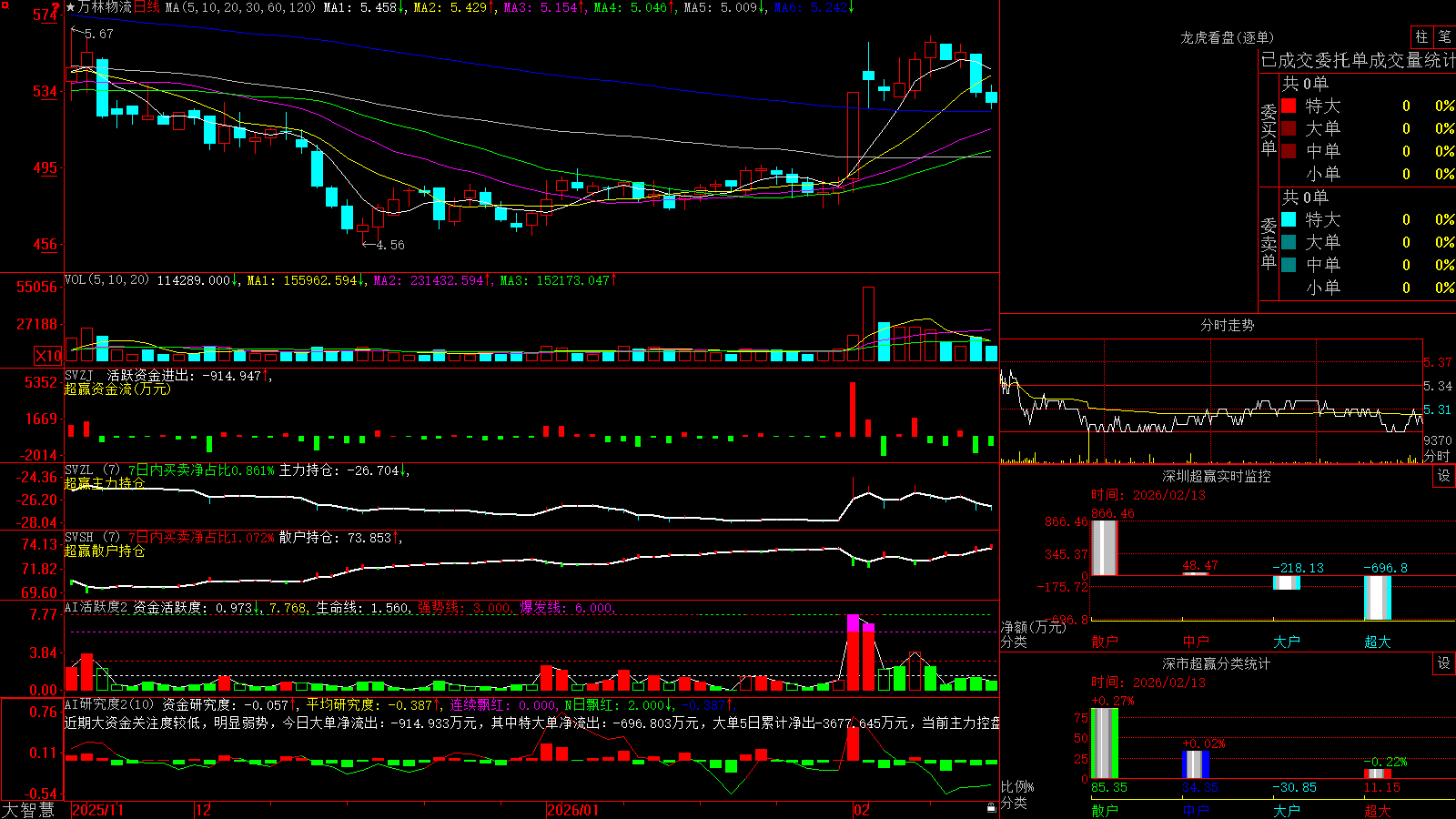Click the +0.02% 中户 bar in 深市超赢分类统计
This screenshot has height=819, width=1456.
[1196, 764]
